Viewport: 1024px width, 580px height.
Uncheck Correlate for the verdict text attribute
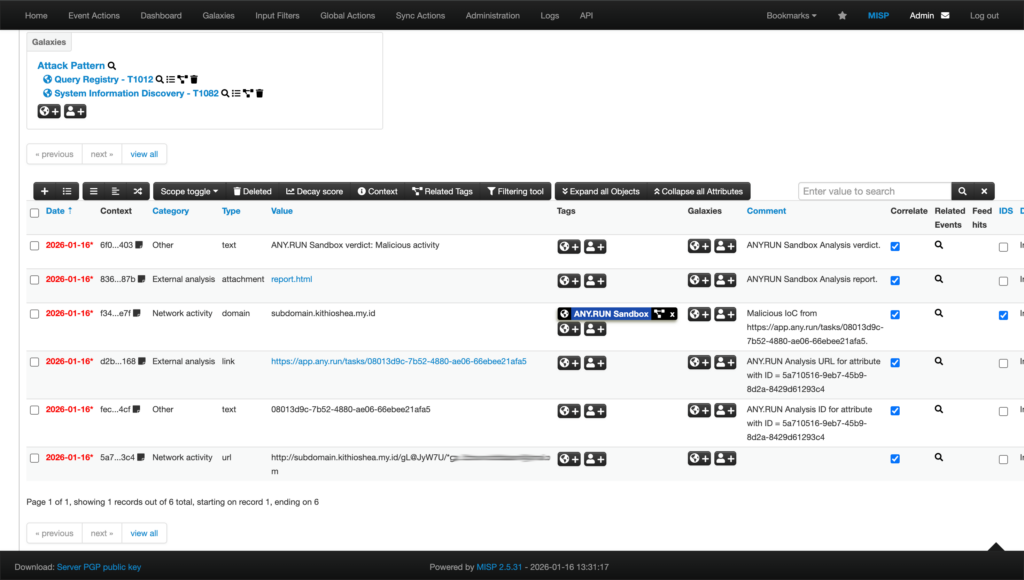pyautogui.click(x=895, y=247)
